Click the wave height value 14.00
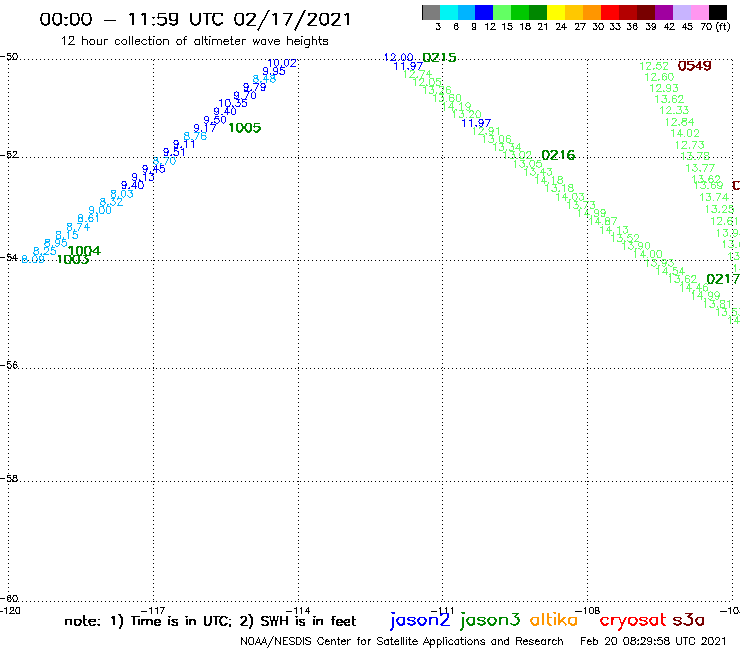The height and width of the screenshot is (650, 740). (648, 254)
